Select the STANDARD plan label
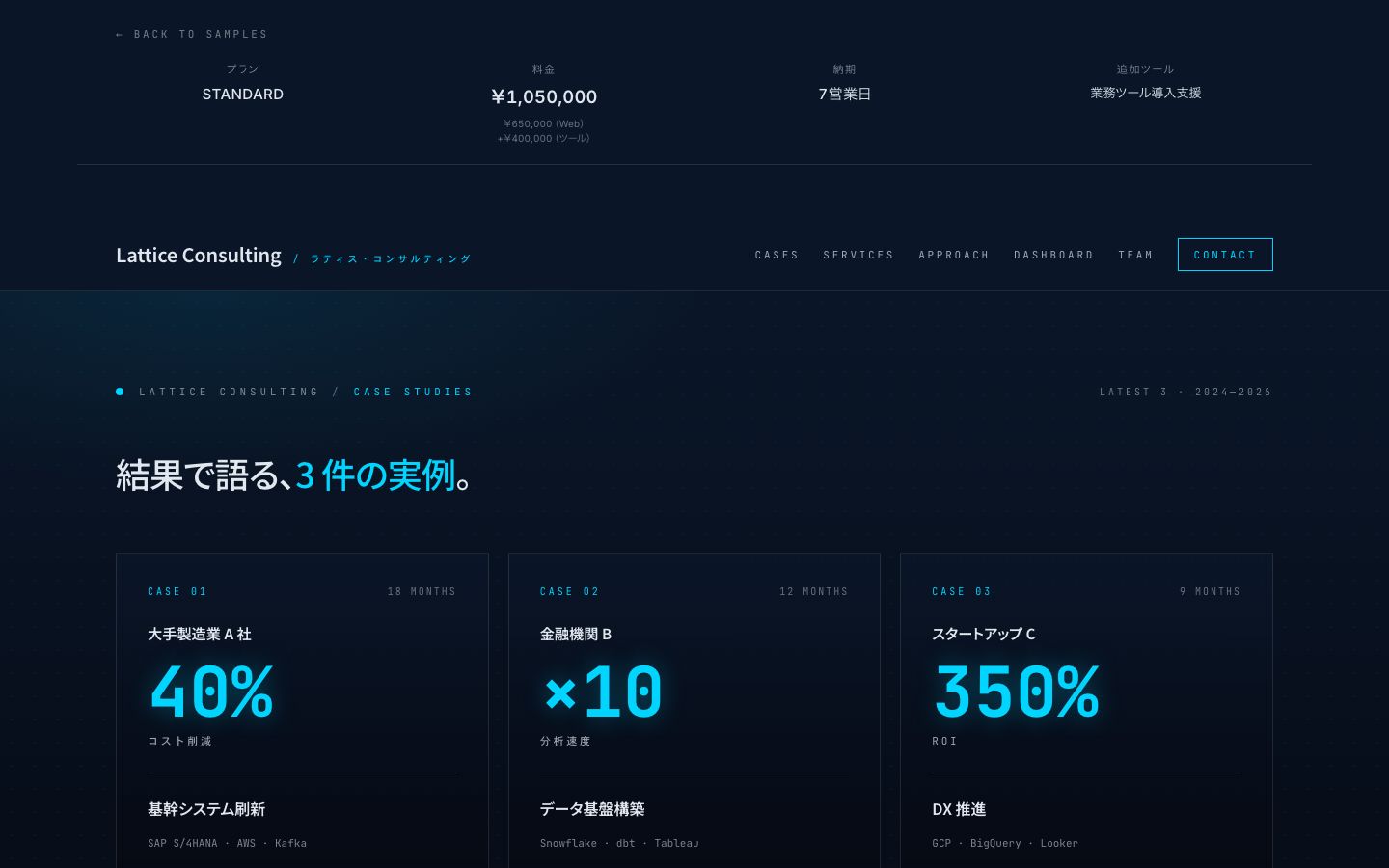The height and width of the screenshot is (868, 1389). (x=242, y=94)
